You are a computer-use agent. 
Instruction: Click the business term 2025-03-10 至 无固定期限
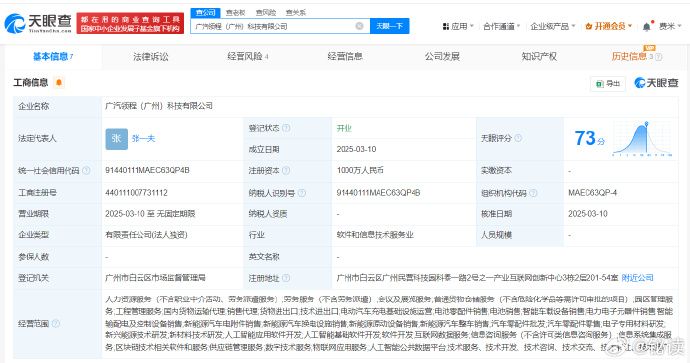click(150, 214)
